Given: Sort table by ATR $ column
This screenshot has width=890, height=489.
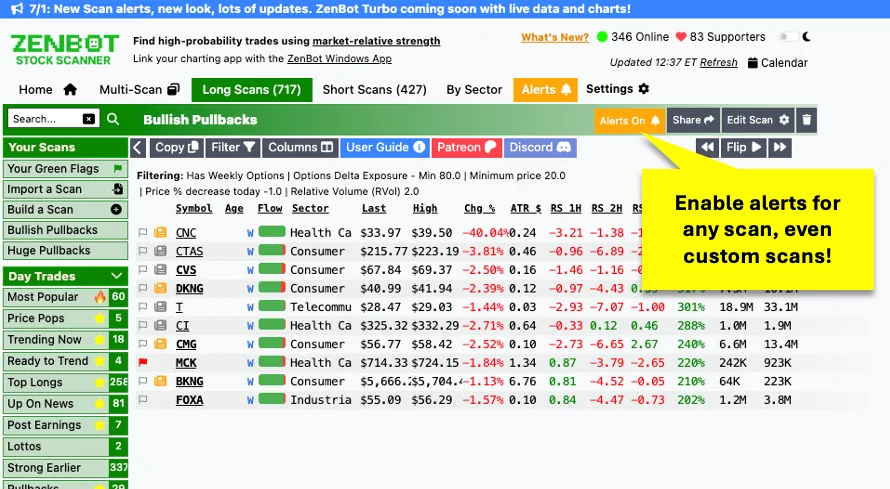Looking at the screenshot, I should pos(526,209).
